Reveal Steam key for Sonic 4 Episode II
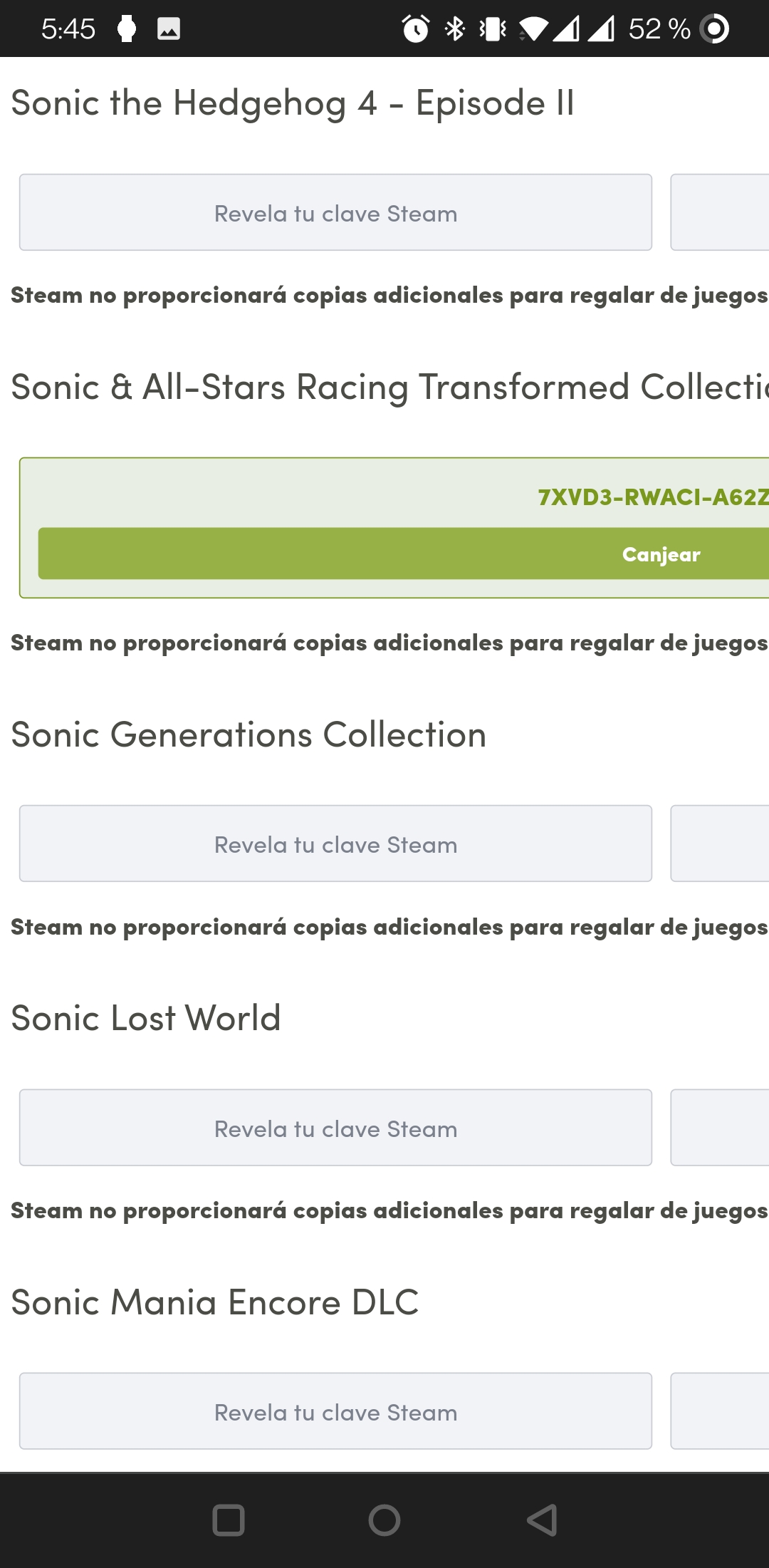The height and width of the screenshot is (1568, 769). point(335,212)
